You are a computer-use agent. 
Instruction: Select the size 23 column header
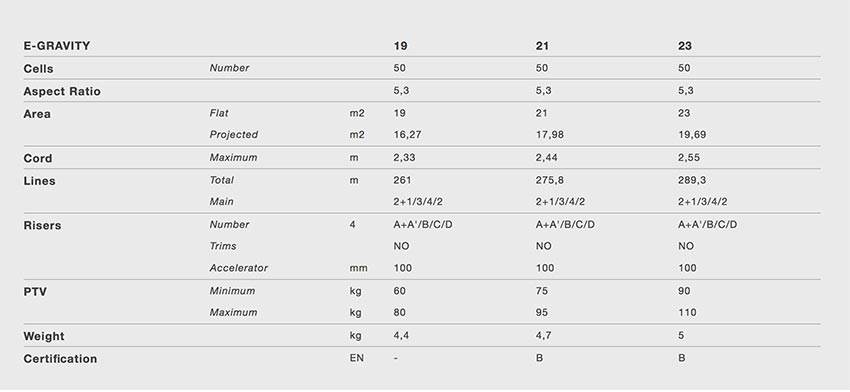coord(685,46)
